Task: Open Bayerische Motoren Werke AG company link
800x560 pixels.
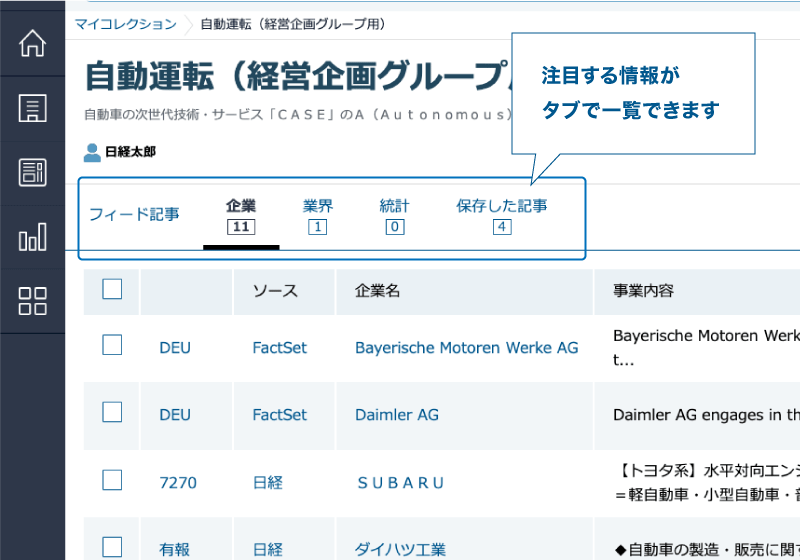Action: point(466,348)
